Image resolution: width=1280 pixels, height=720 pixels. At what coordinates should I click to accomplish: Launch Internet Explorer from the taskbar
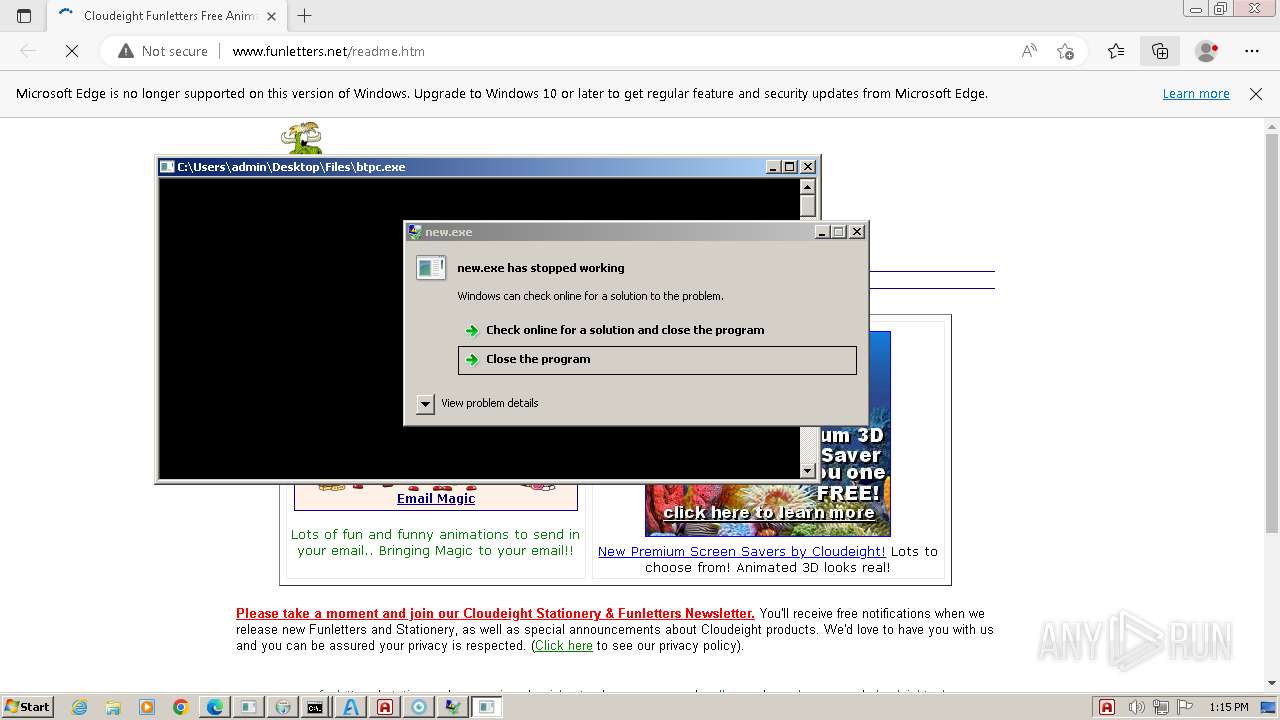coord(79,707)
